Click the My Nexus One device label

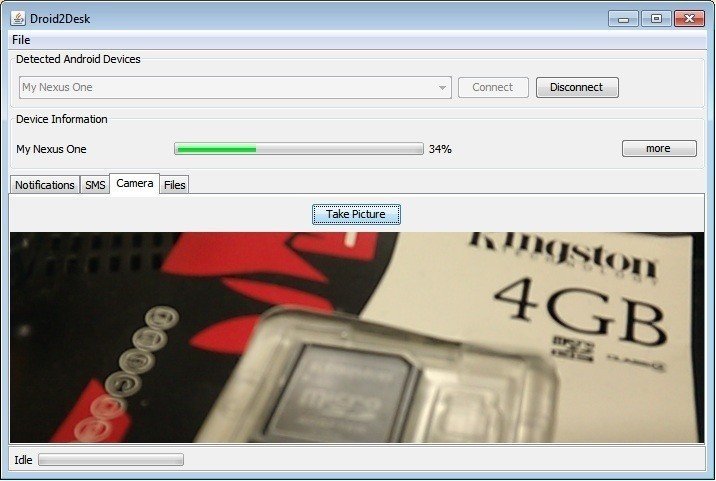point(51,149)
